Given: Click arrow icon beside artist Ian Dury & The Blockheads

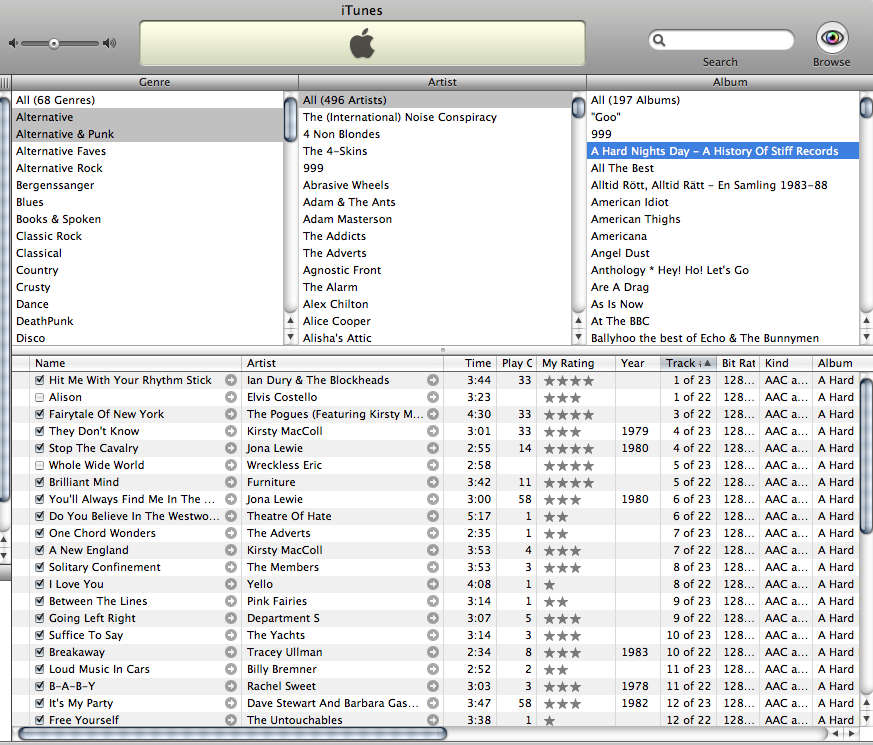Looking at the screenshot, I should coord(433,380).
